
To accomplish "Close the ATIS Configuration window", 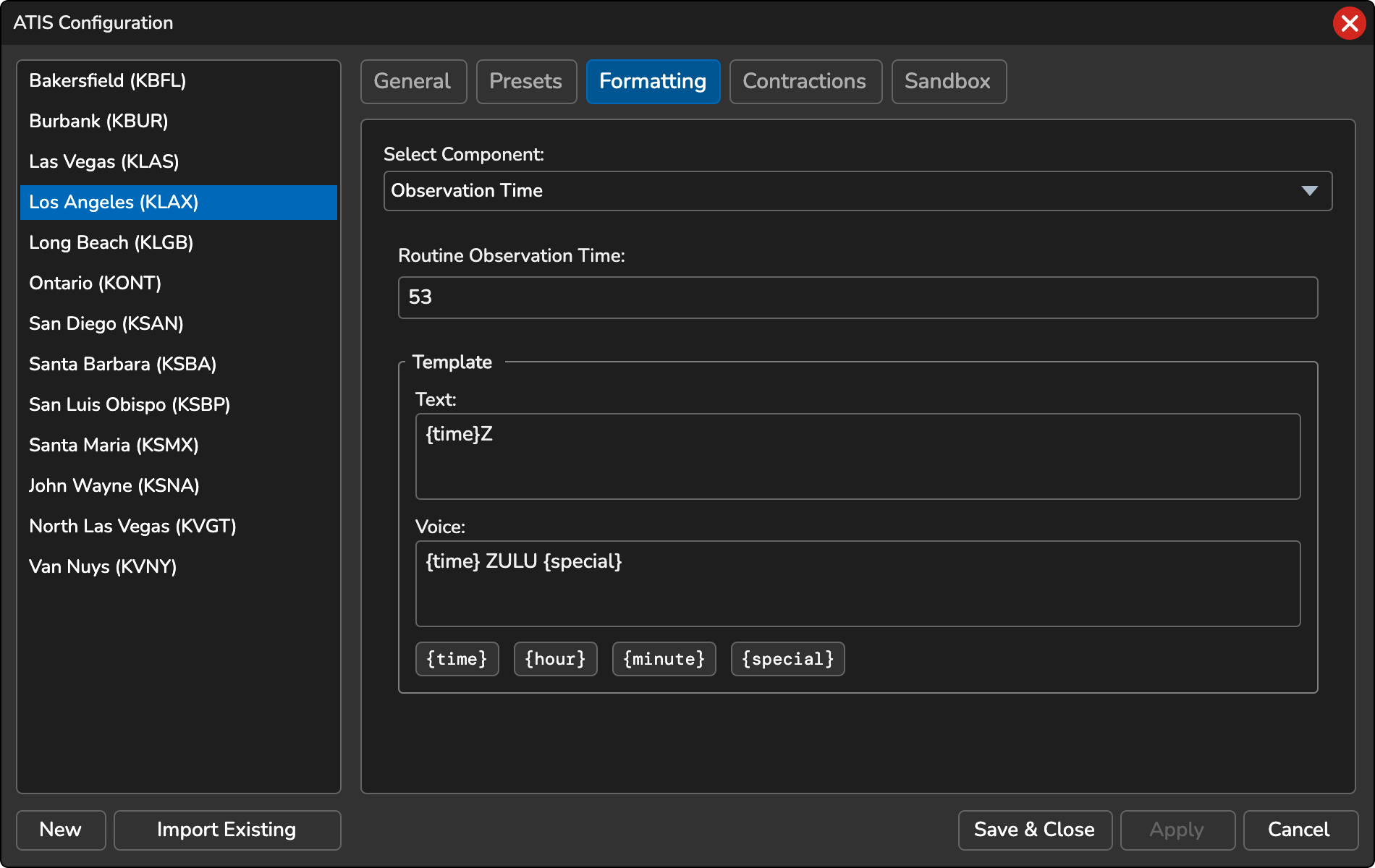I will (1349, 23).
